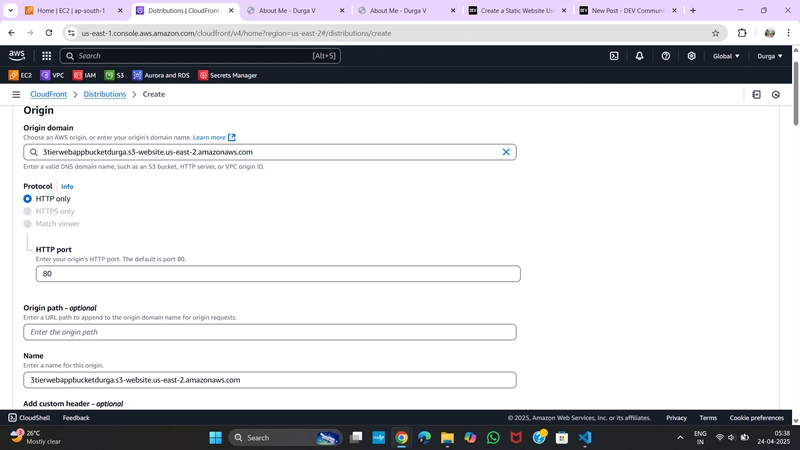The image size is (800, 450).
Task: Open the Terms footer link
Action: tap(708, 418)
